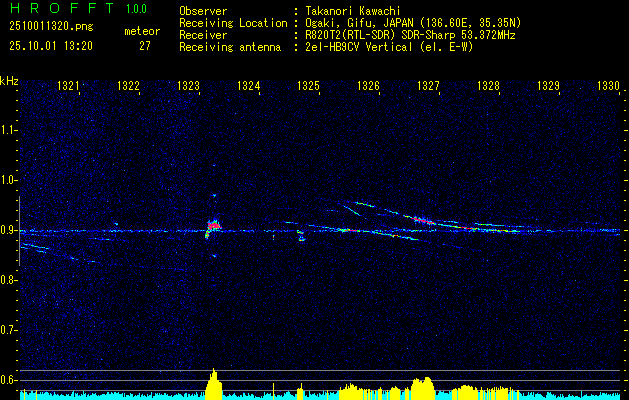Click the 0.7 kHz axis label

(8, 330)
